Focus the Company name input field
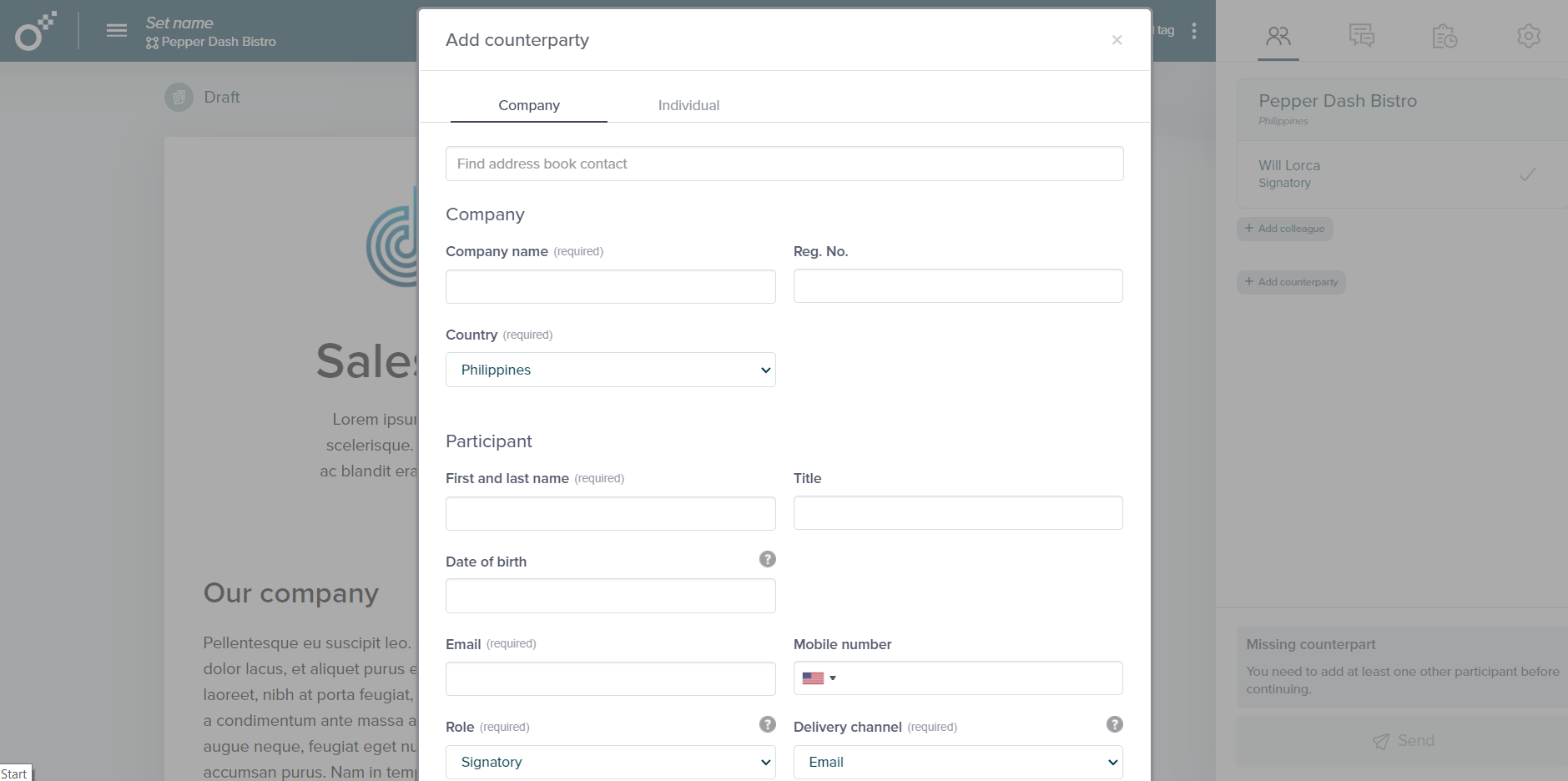 (610, 286)
